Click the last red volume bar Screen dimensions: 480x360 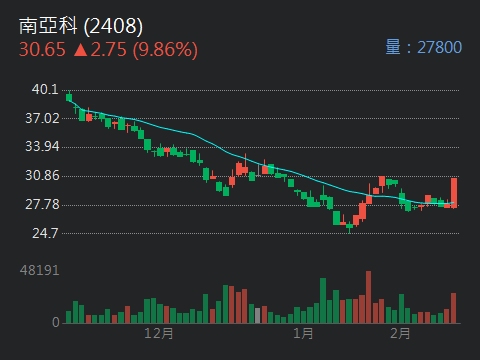454,308
